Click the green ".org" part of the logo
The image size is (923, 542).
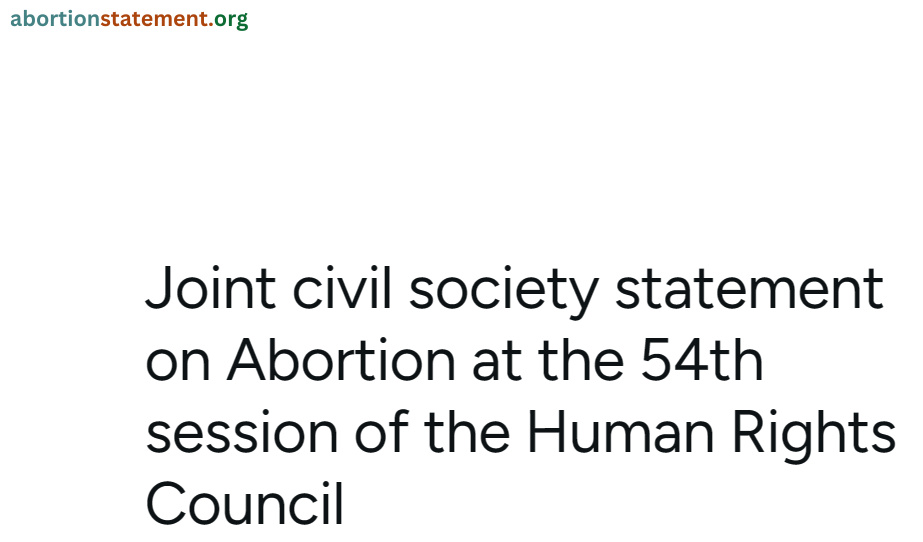pos(228,19)
